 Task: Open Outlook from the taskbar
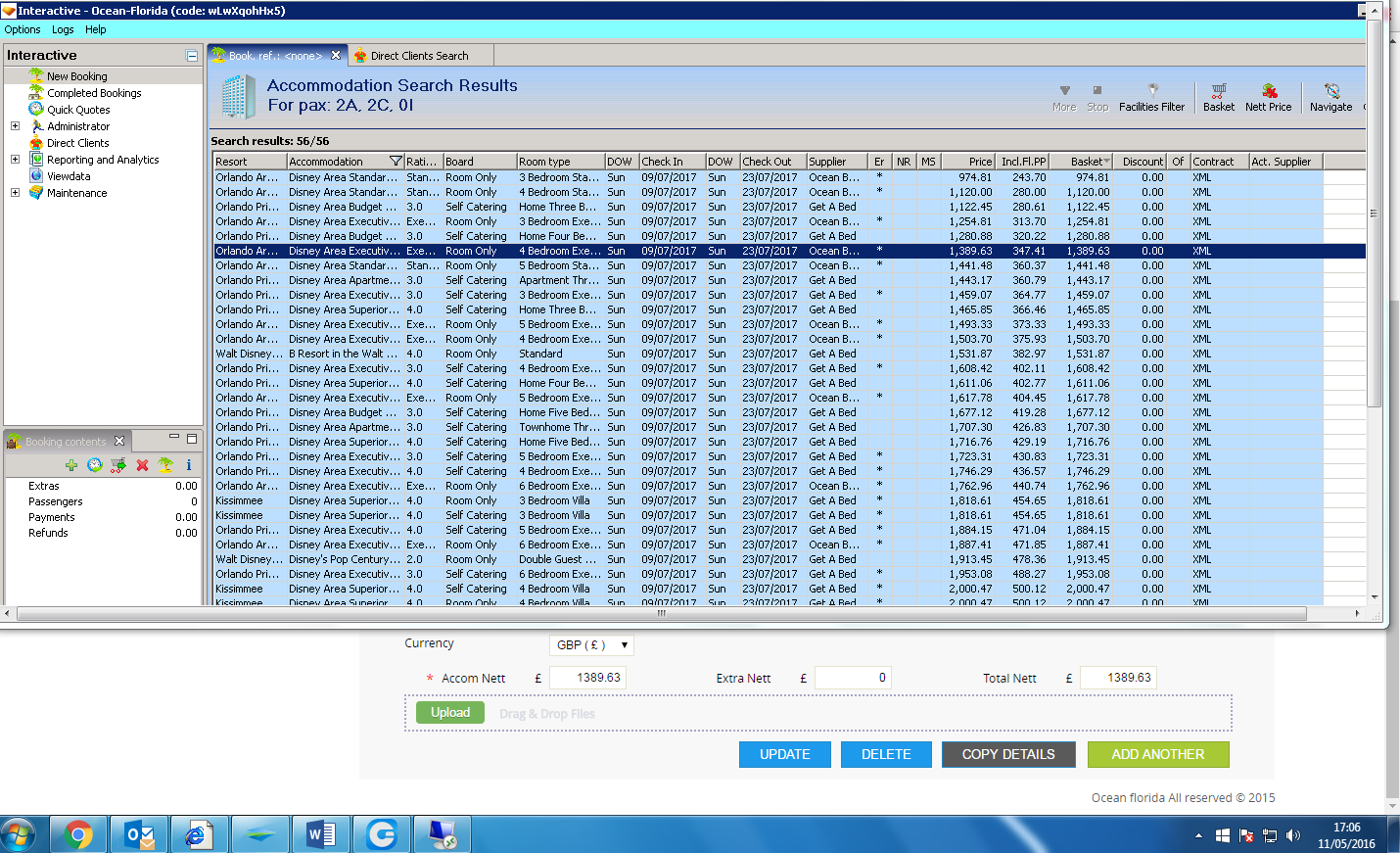tap(139, 834)
